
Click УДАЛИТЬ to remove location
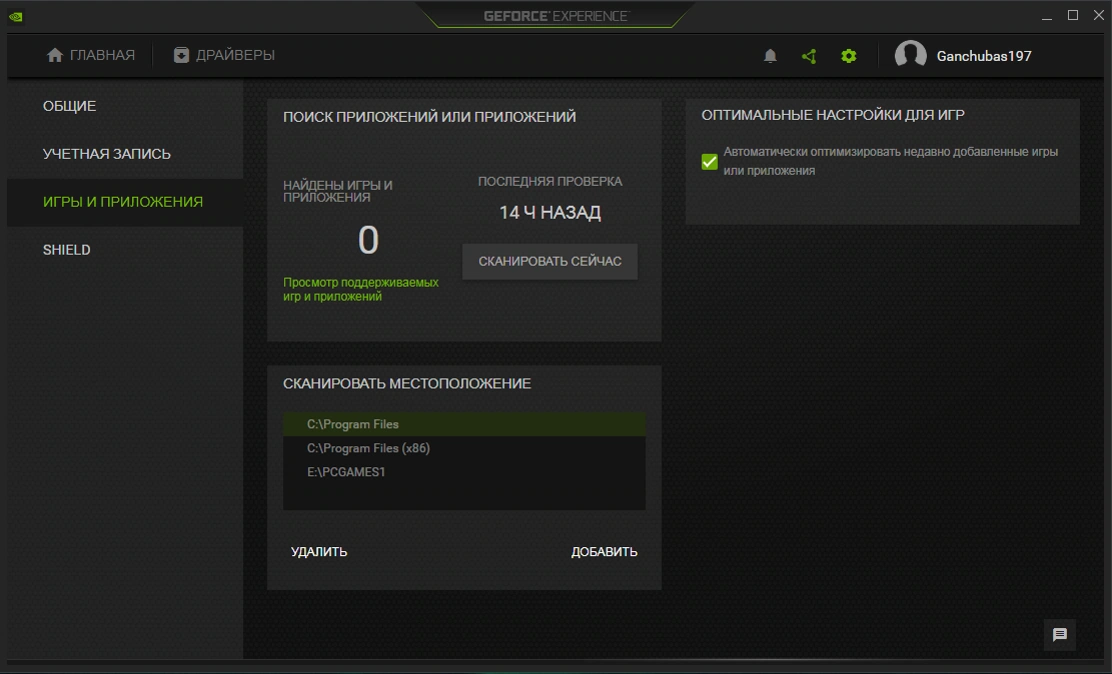[x=319, y=552]
